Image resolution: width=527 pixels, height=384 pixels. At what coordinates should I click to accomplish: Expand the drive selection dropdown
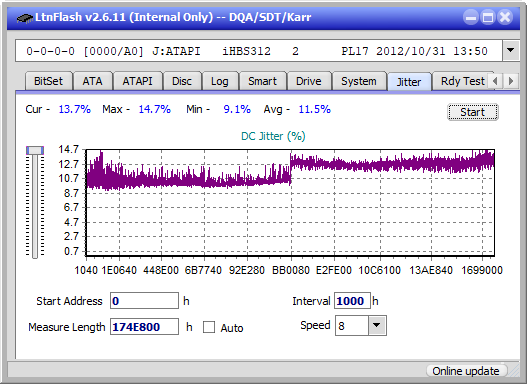511,51
